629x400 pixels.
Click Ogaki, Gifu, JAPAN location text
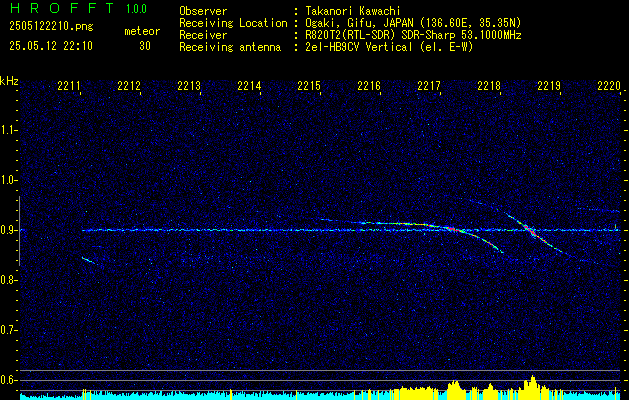click(413, 23)
